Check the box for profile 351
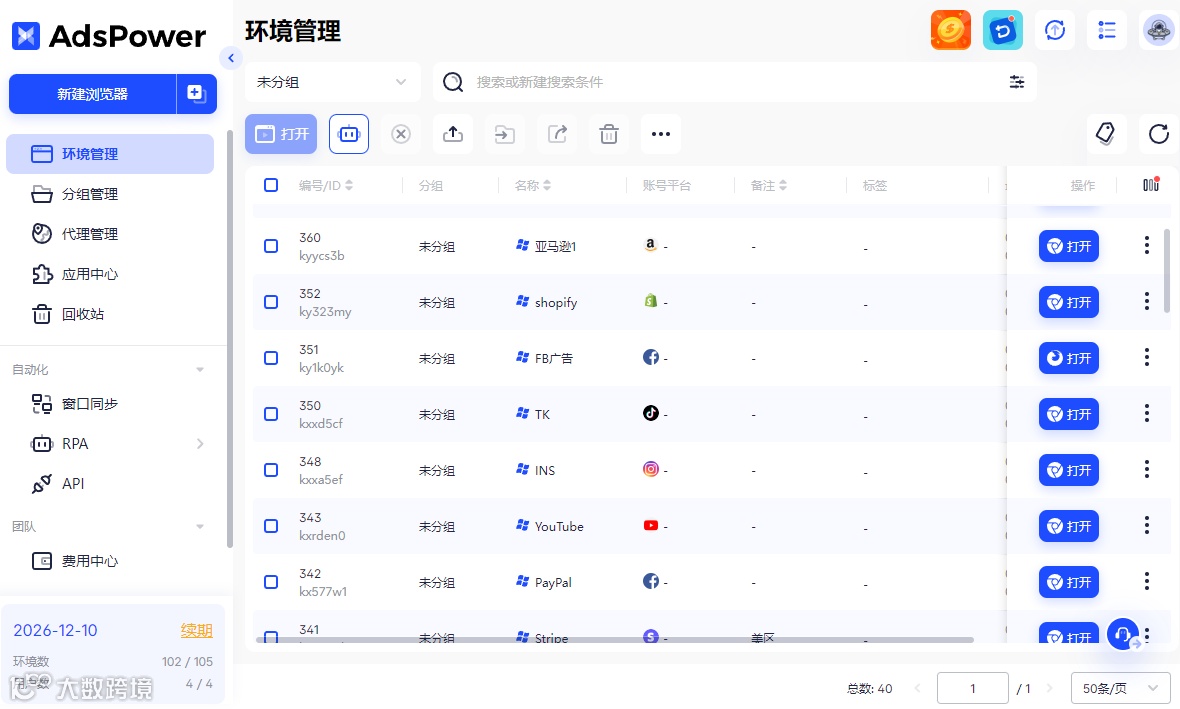Screen dimensions: 1180x709 271,358
